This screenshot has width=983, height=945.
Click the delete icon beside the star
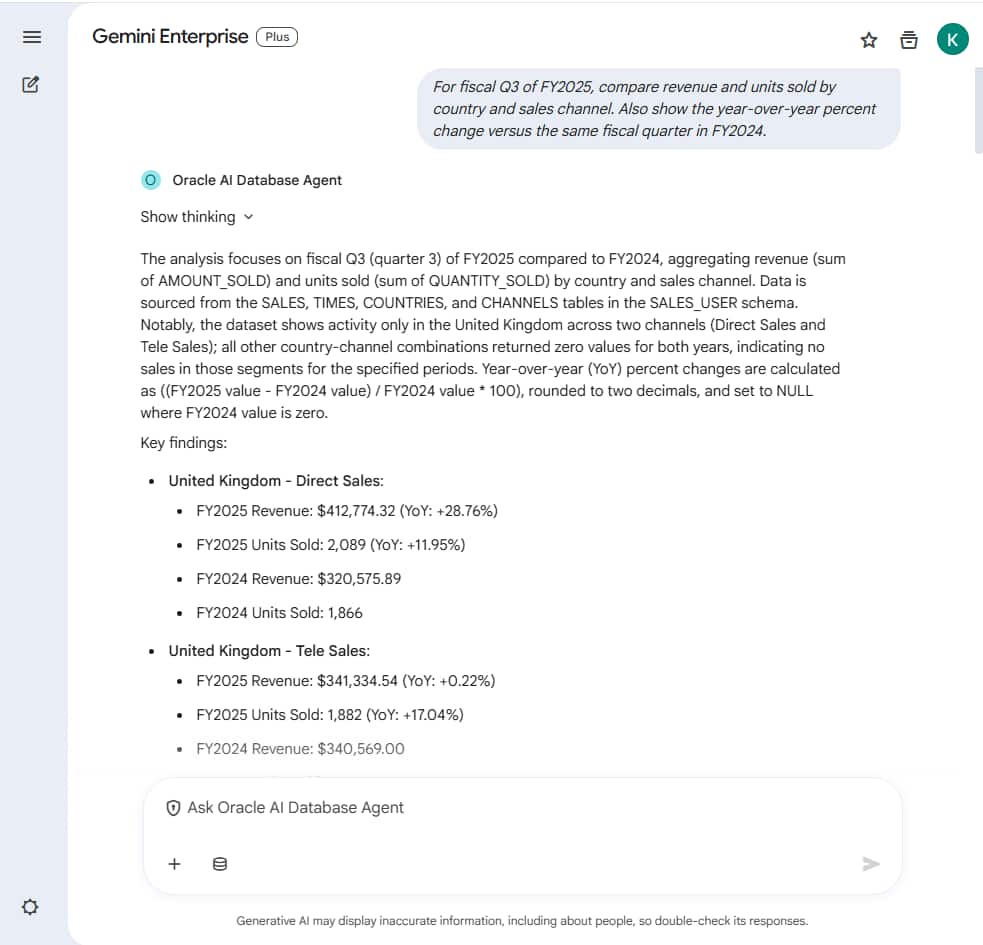pyautogui.click(x=908, y=40)
